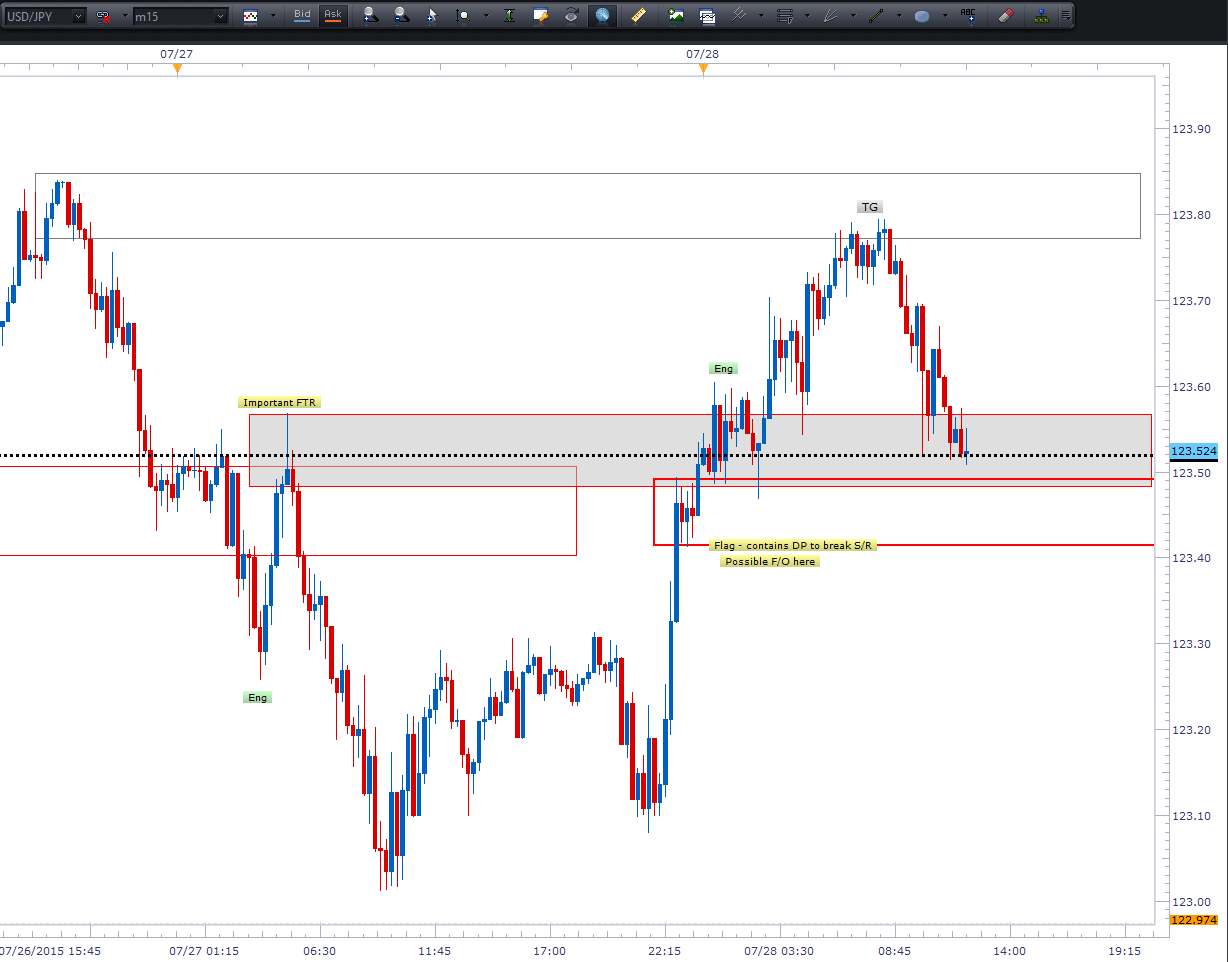Click the add image snapshot icon
The height and width of the screenshot is (962, 1228).
pos(677,16)
